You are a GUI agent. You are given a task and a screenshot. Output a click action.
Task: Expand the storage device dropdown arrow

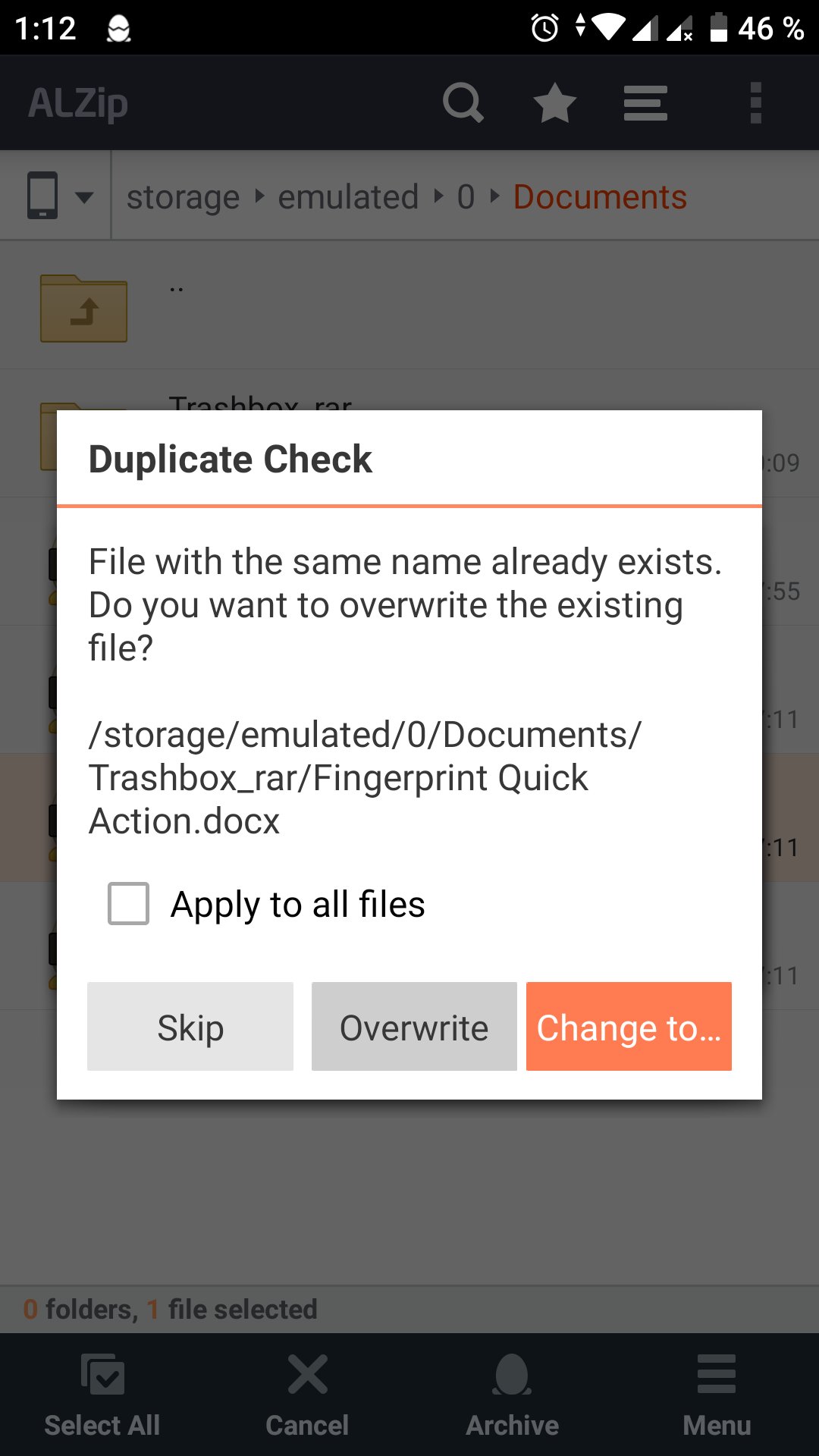pyautogui.click(x=85, y=197)
